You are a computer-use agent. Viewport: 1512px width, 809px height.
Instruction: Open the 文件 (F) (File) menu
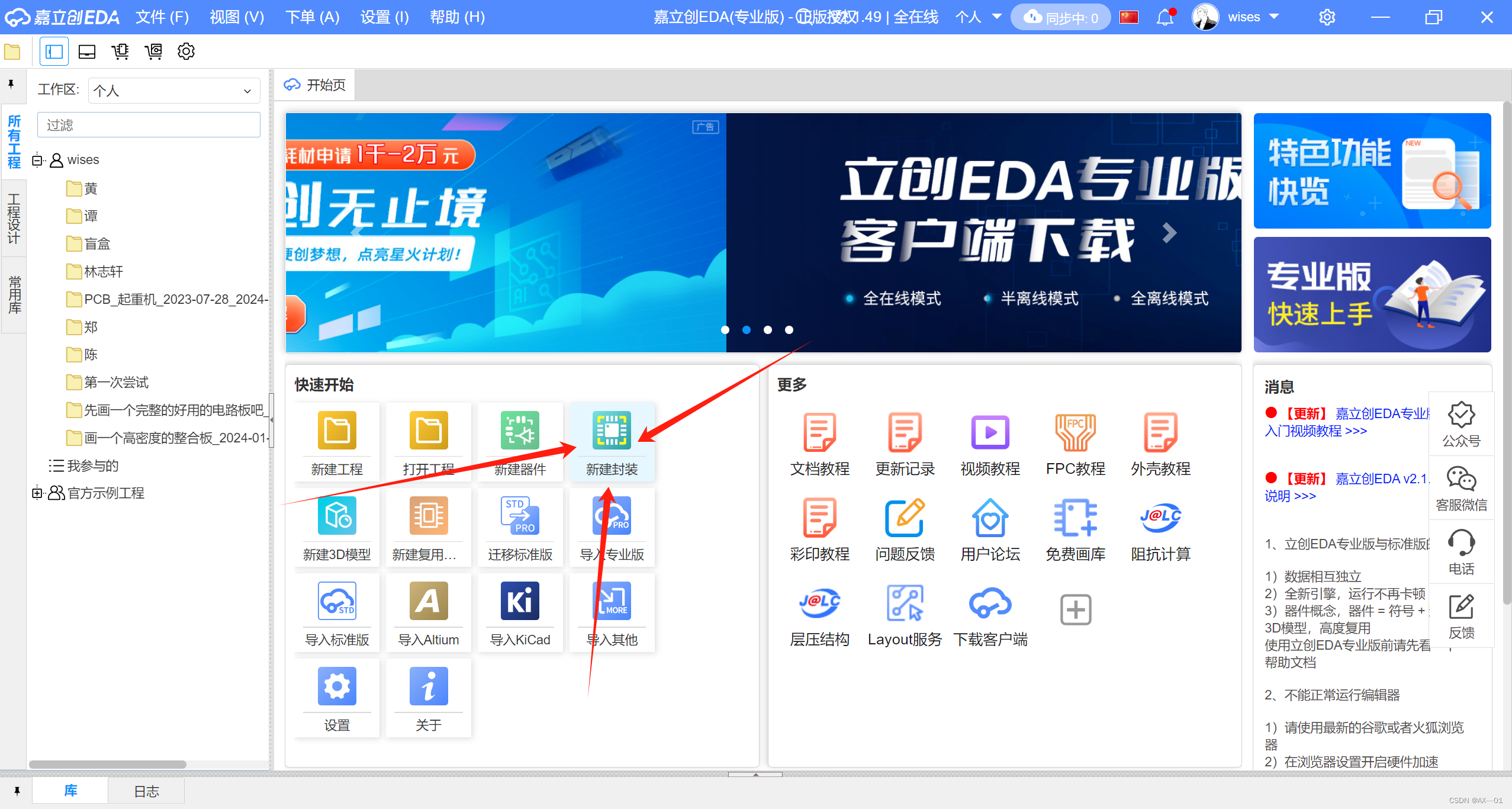pos(162,17)
